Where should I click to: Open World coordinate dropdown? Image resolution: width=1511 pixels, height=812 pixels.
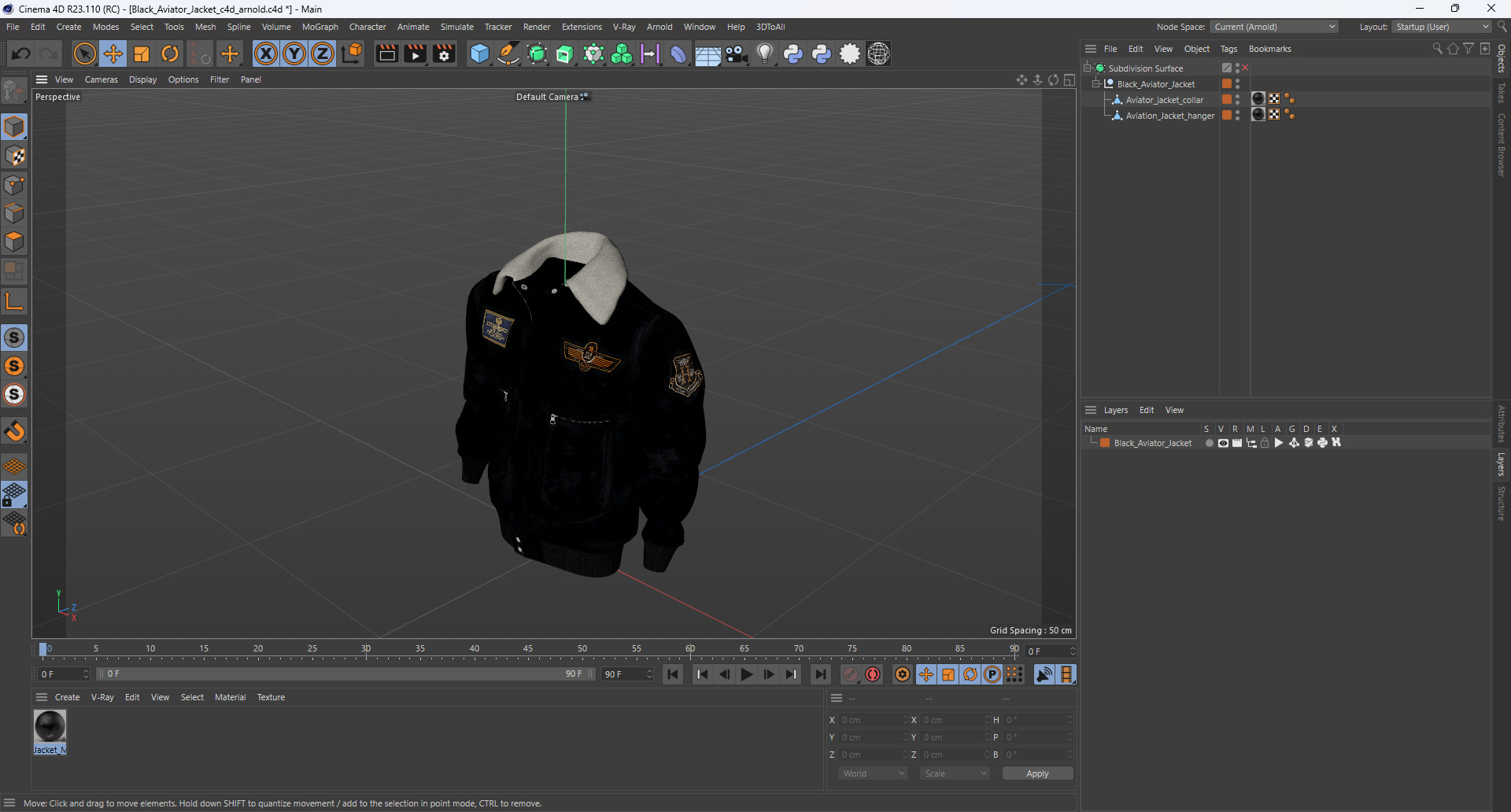874,773
